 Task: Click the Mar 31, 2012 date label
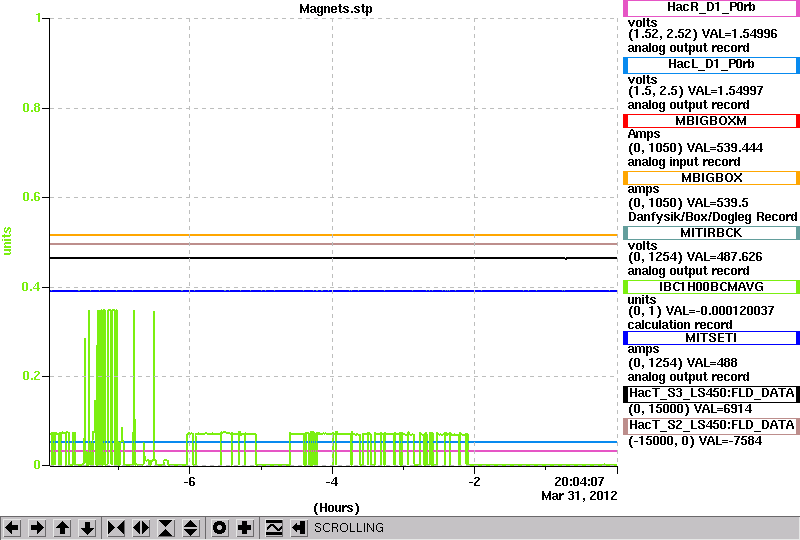coord(579,496)
